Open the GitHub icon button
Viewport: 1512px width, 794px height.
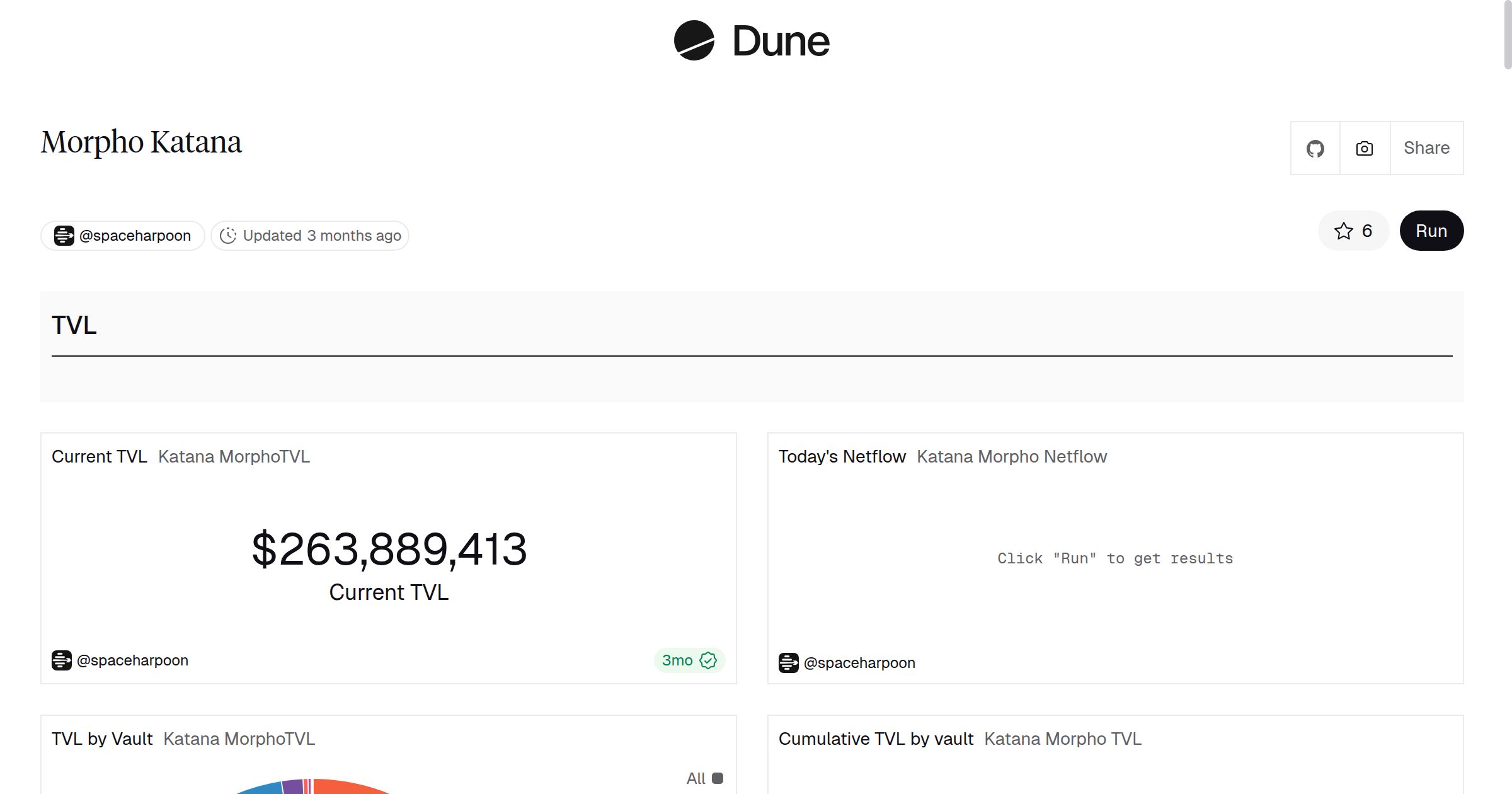tap(1315, 149)
